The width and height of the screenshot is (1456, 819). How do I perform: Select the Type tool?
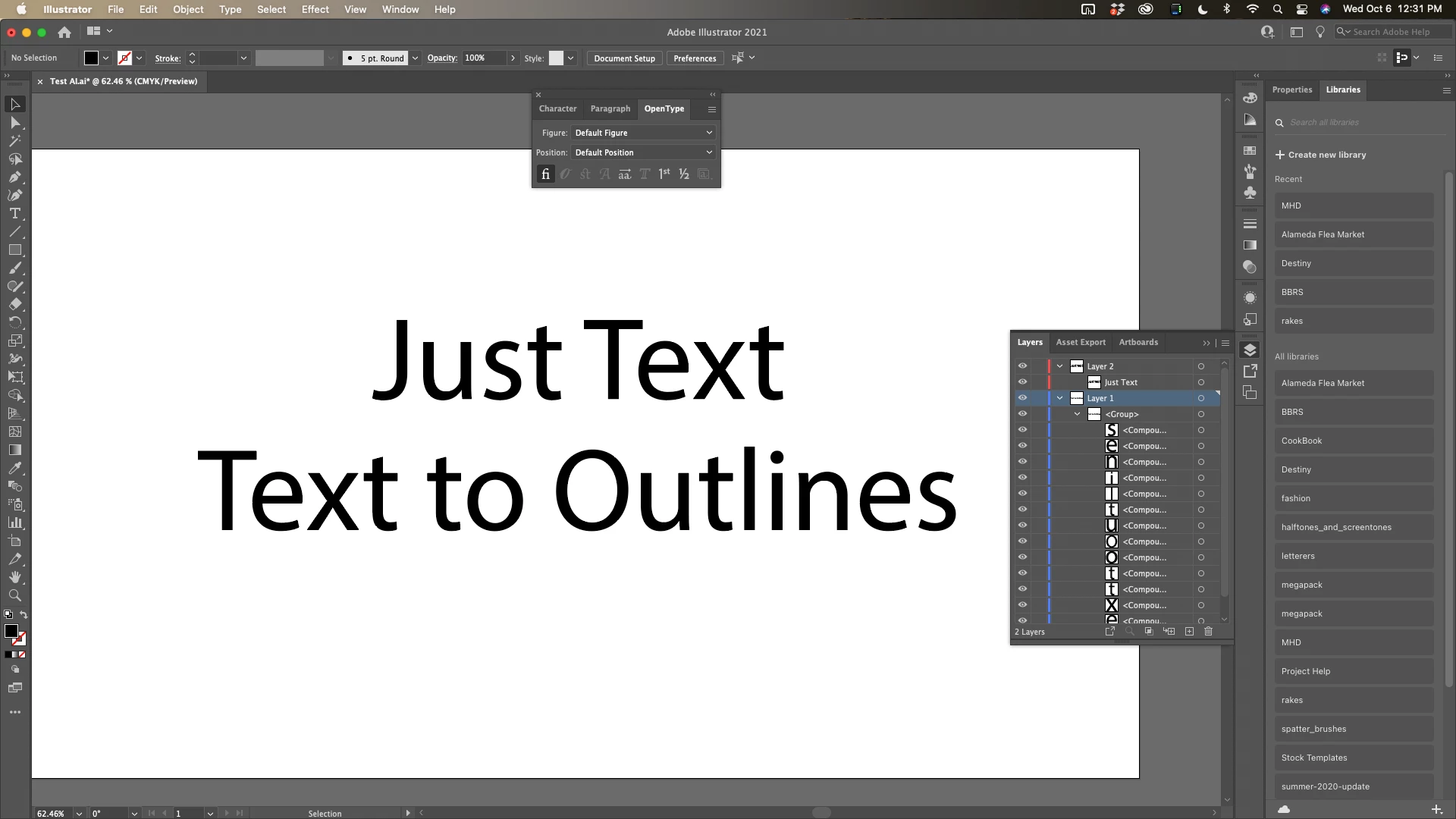(14, 214)
